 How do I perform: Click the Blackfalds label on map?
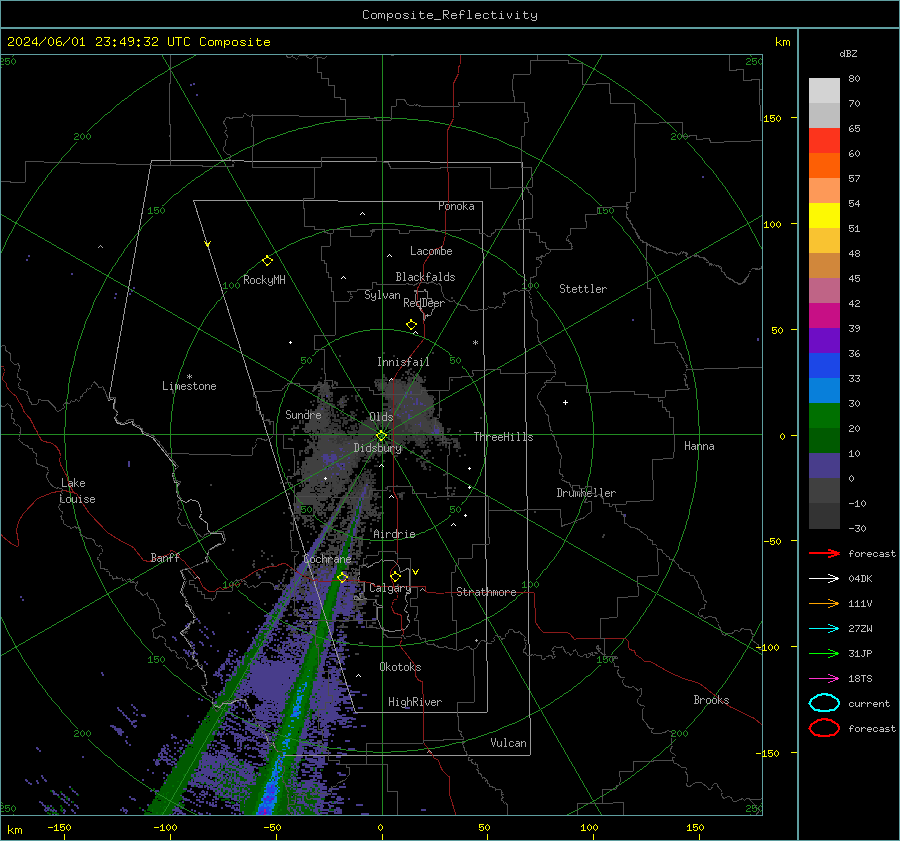(425, 277)
